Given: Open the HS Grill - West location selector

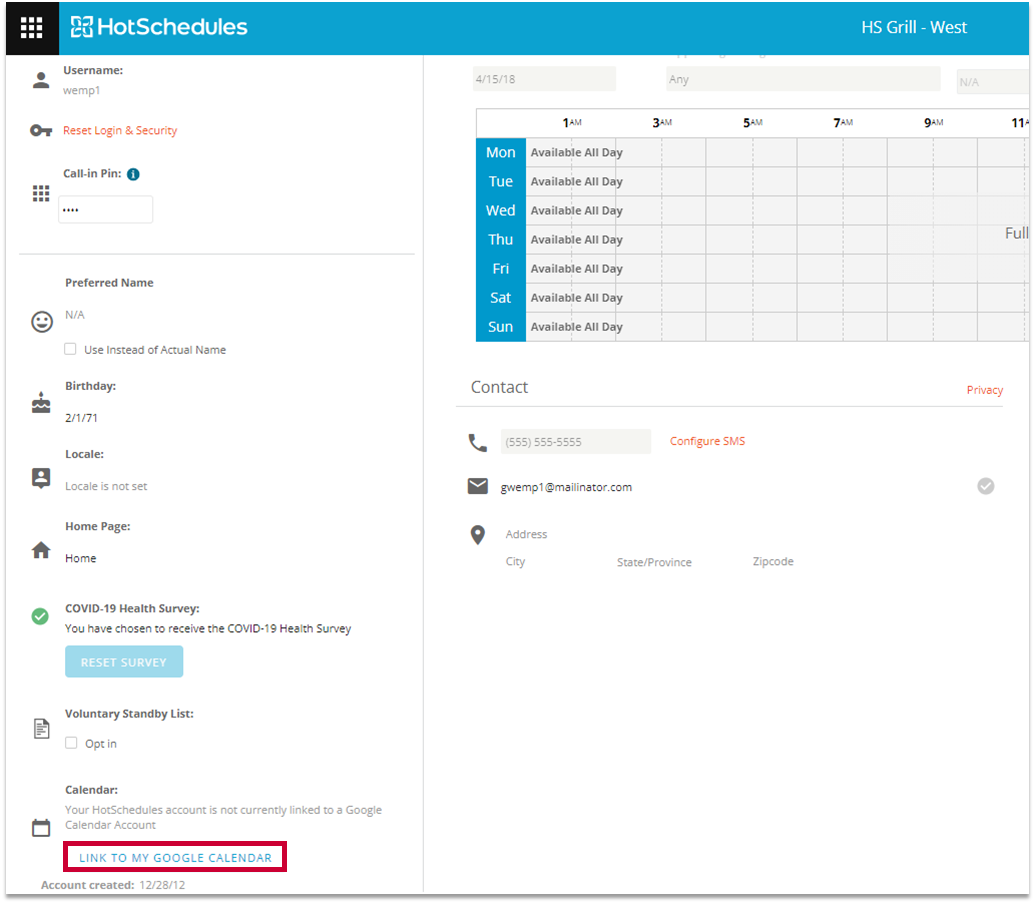Looking at the screenshot, I should pos(913,28).
